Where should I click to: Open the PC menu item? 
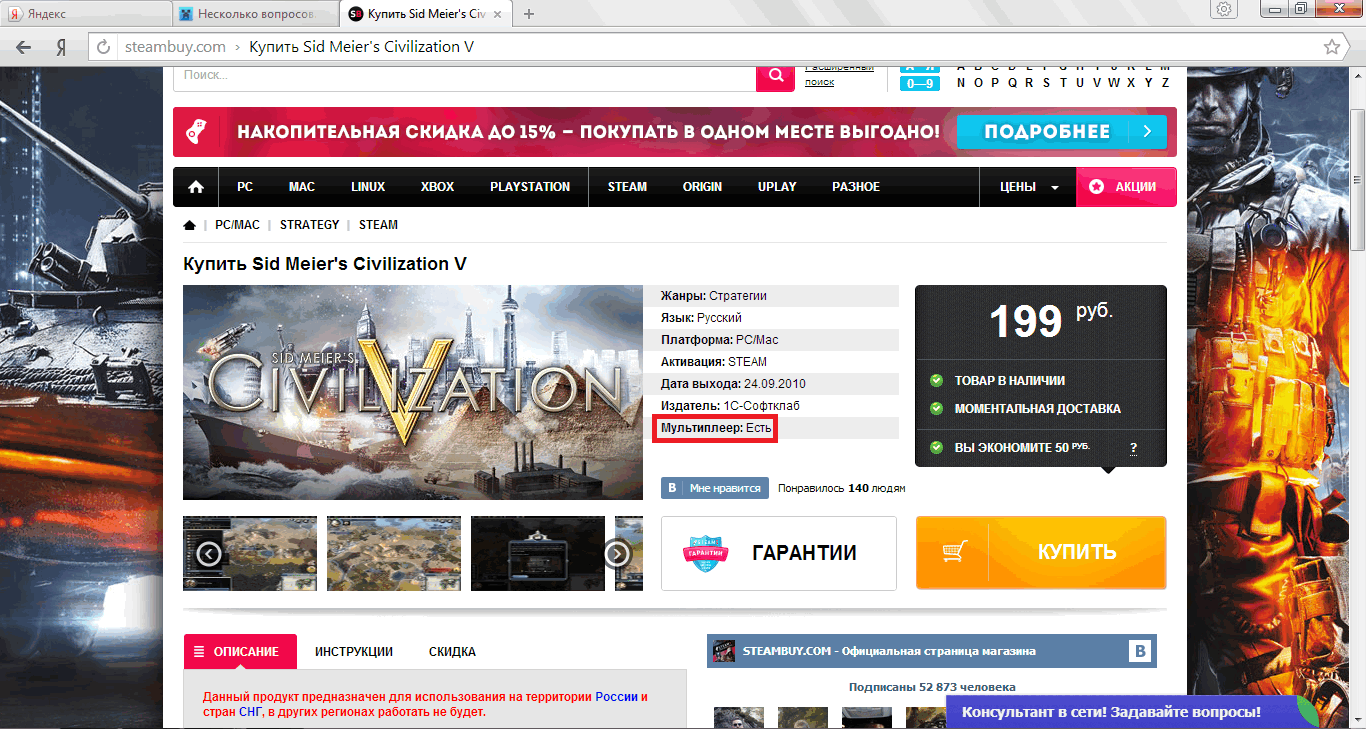pos(245,187)
